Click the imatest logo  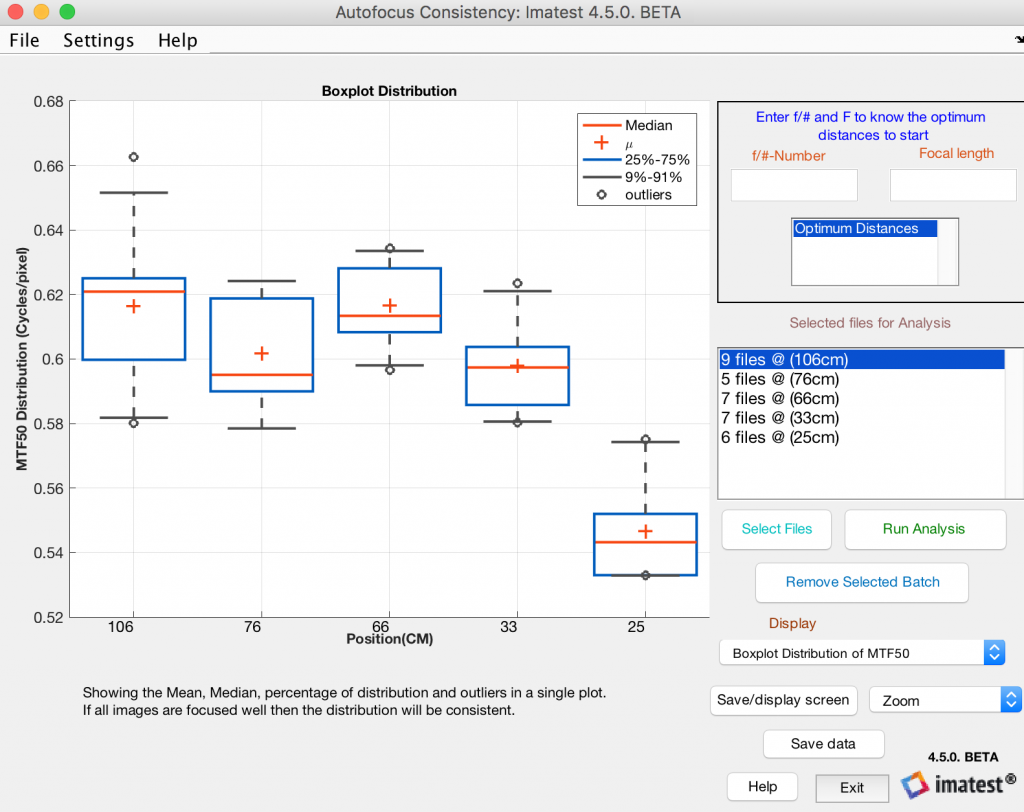click(x=958, y=784)
